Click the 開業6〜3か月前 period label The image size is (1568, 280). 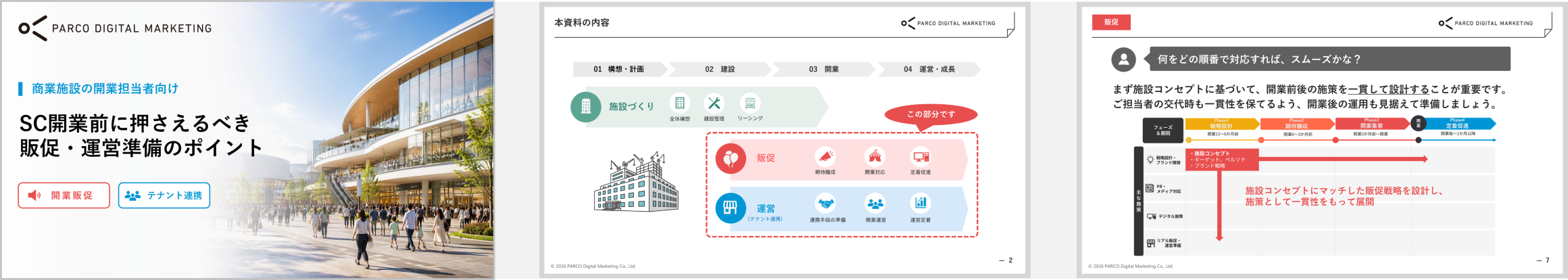pos(1298,134)
